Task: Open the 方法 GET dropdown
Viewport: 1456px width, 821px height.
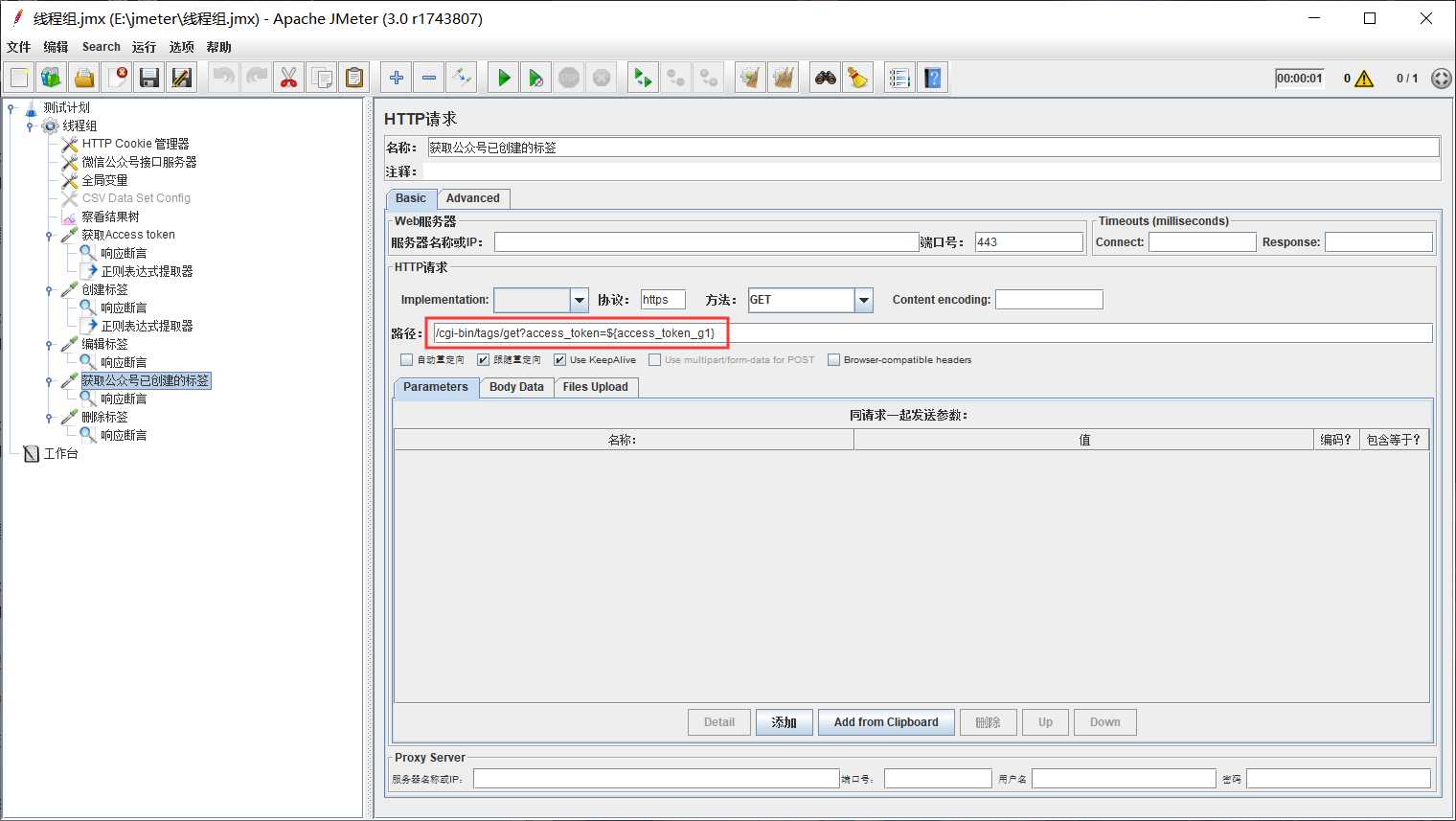Action: (x=863, y=300)
